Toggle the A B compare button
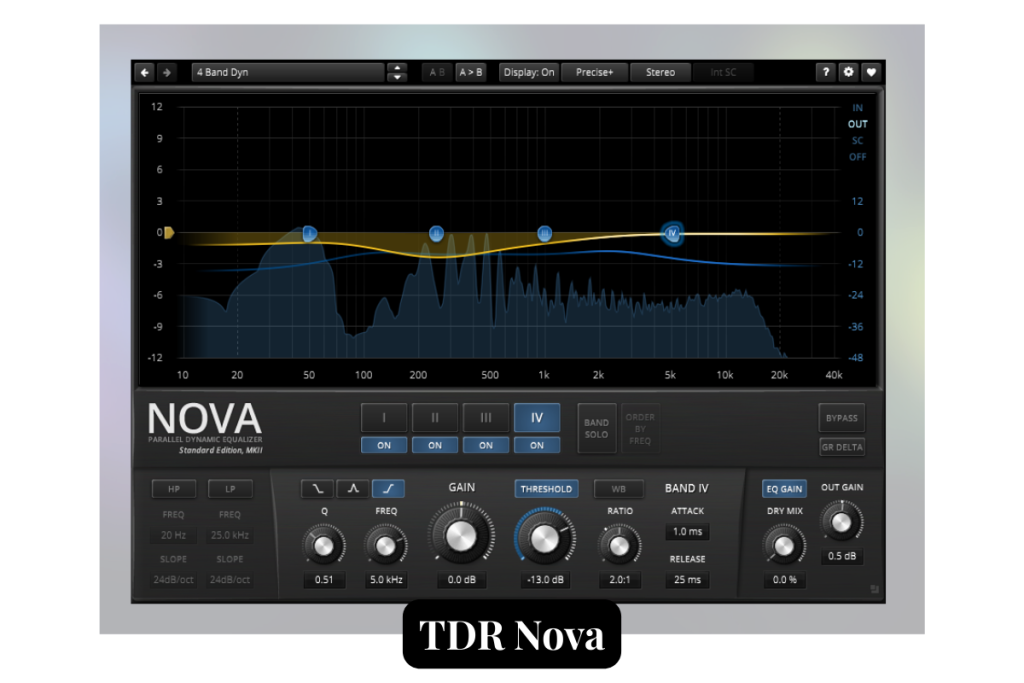Image resolution: width=1024 pixels, height=683 pixels. pos(437,72)
